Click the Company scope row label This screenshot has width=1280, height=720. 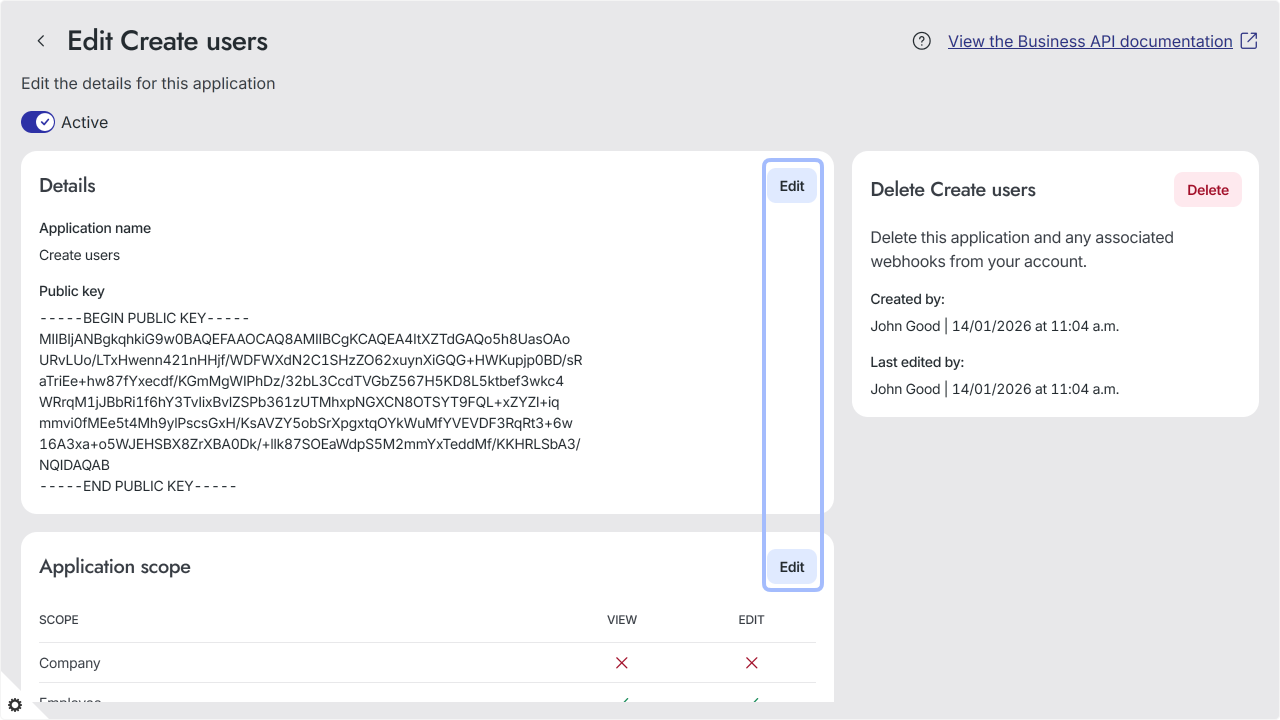point(70,663)
